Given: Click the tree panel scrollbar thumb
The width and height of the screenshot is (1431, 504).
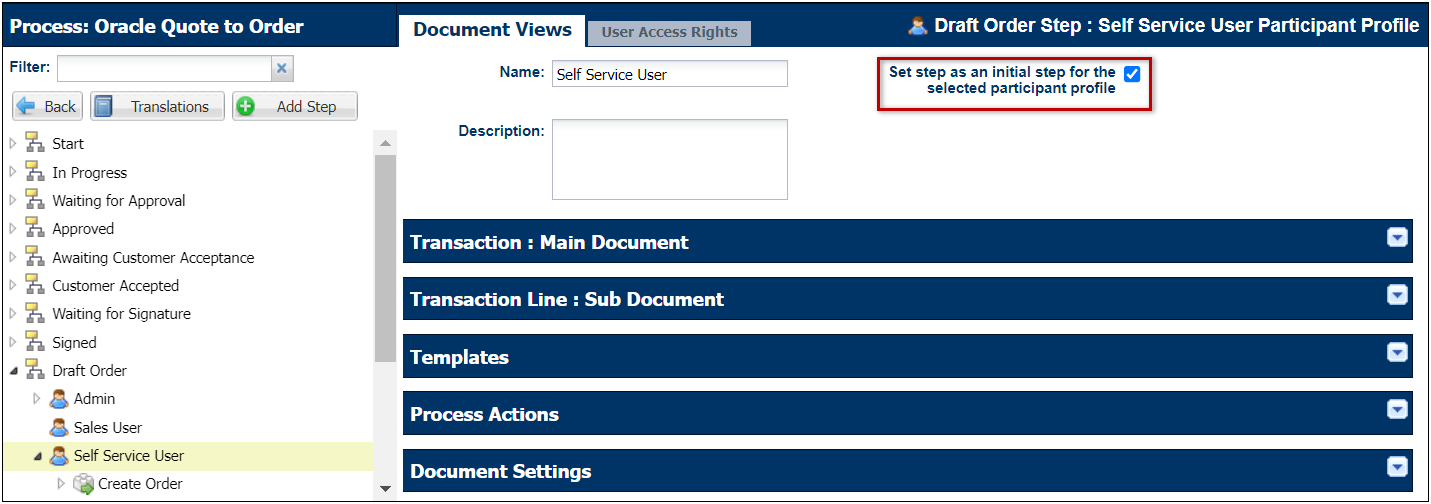Looking at the screenshot, I should (x=386, y=258).
